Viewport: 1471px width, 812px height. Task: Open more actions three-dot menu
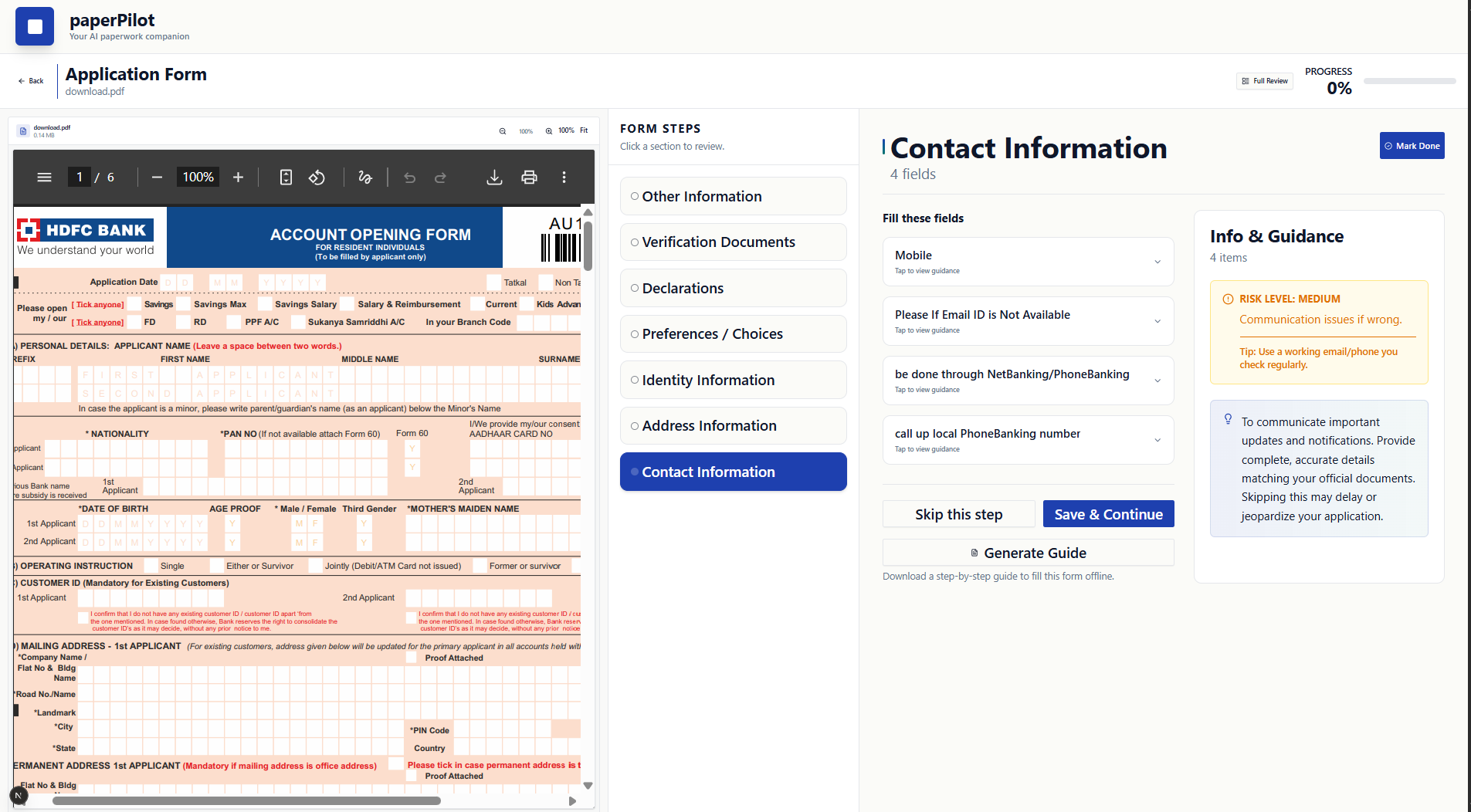coord(564,178)
